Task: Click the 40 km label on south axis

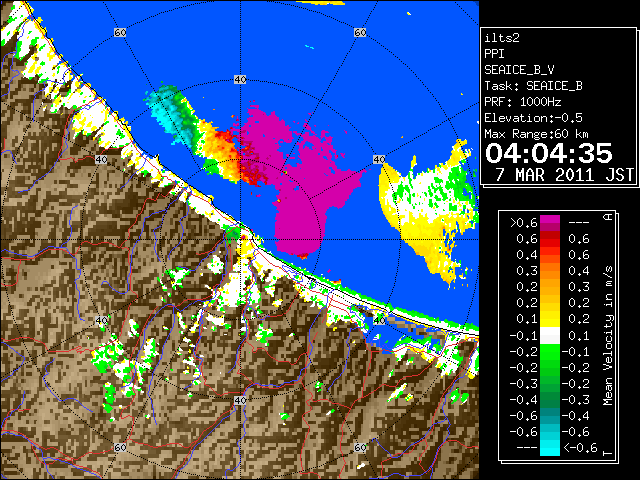Action: point(240,400)
